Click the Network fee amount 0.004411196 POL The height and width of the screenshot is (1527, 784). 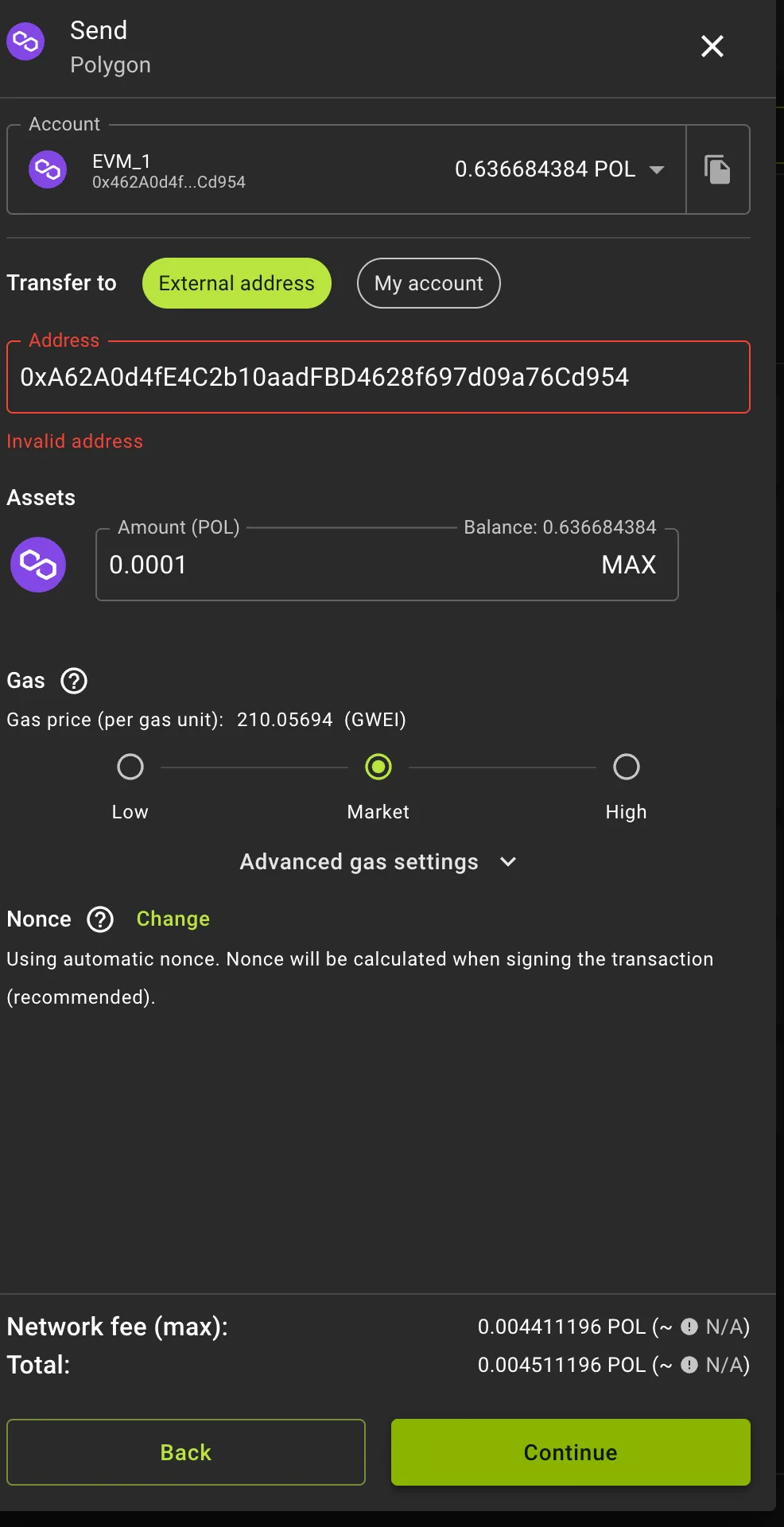pyautogui.click(x=561, y=1327)
